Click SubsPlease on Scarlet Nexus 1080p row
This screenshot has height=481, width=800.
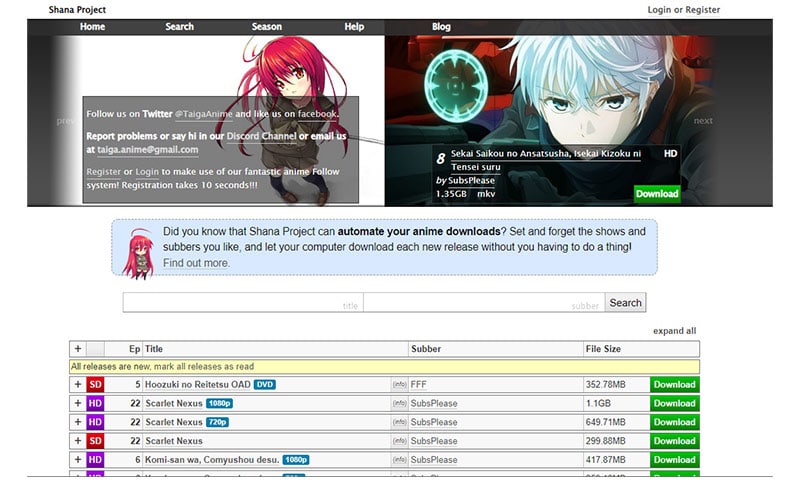(x=434, y=403)
